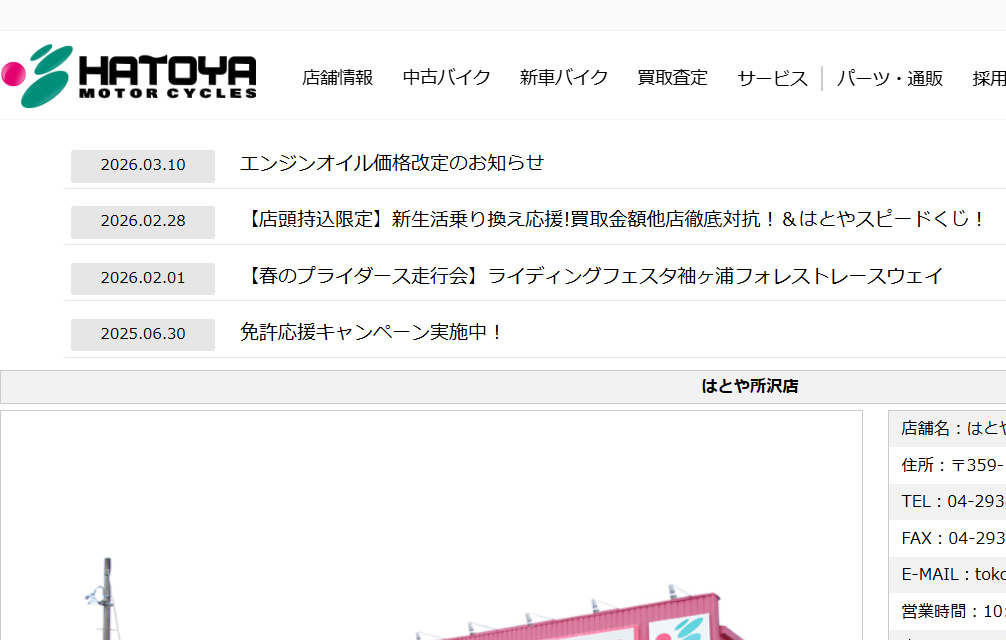The image size is (1006, 640).
Task: Click サービス in the top menu
Action: pos(772,78)
